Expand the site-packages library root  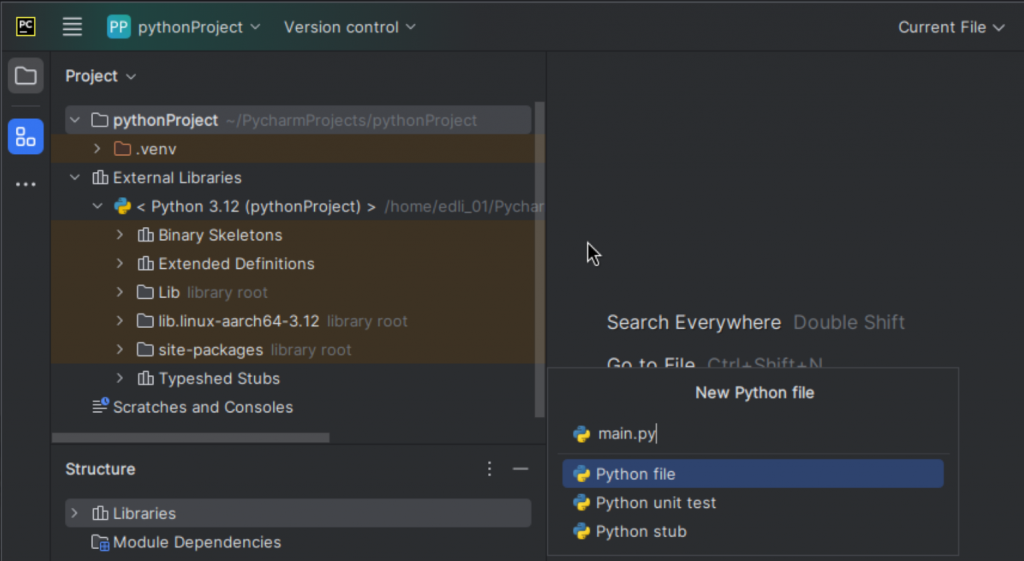coord(120,350)
